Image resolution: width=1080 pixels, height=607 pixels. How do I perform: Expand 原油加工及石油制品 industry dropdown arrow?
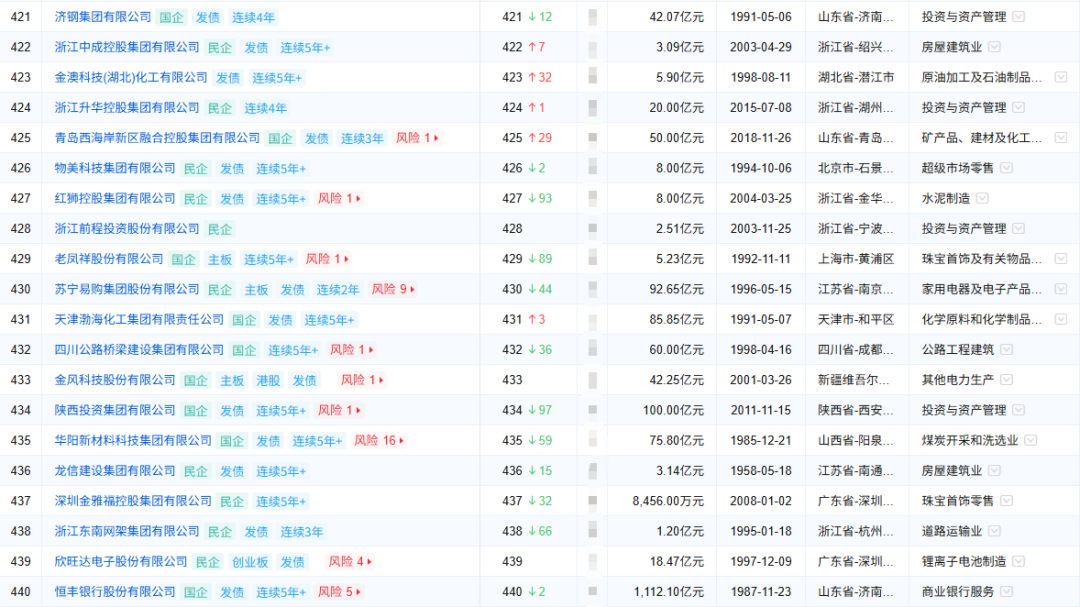[1061, 77]
